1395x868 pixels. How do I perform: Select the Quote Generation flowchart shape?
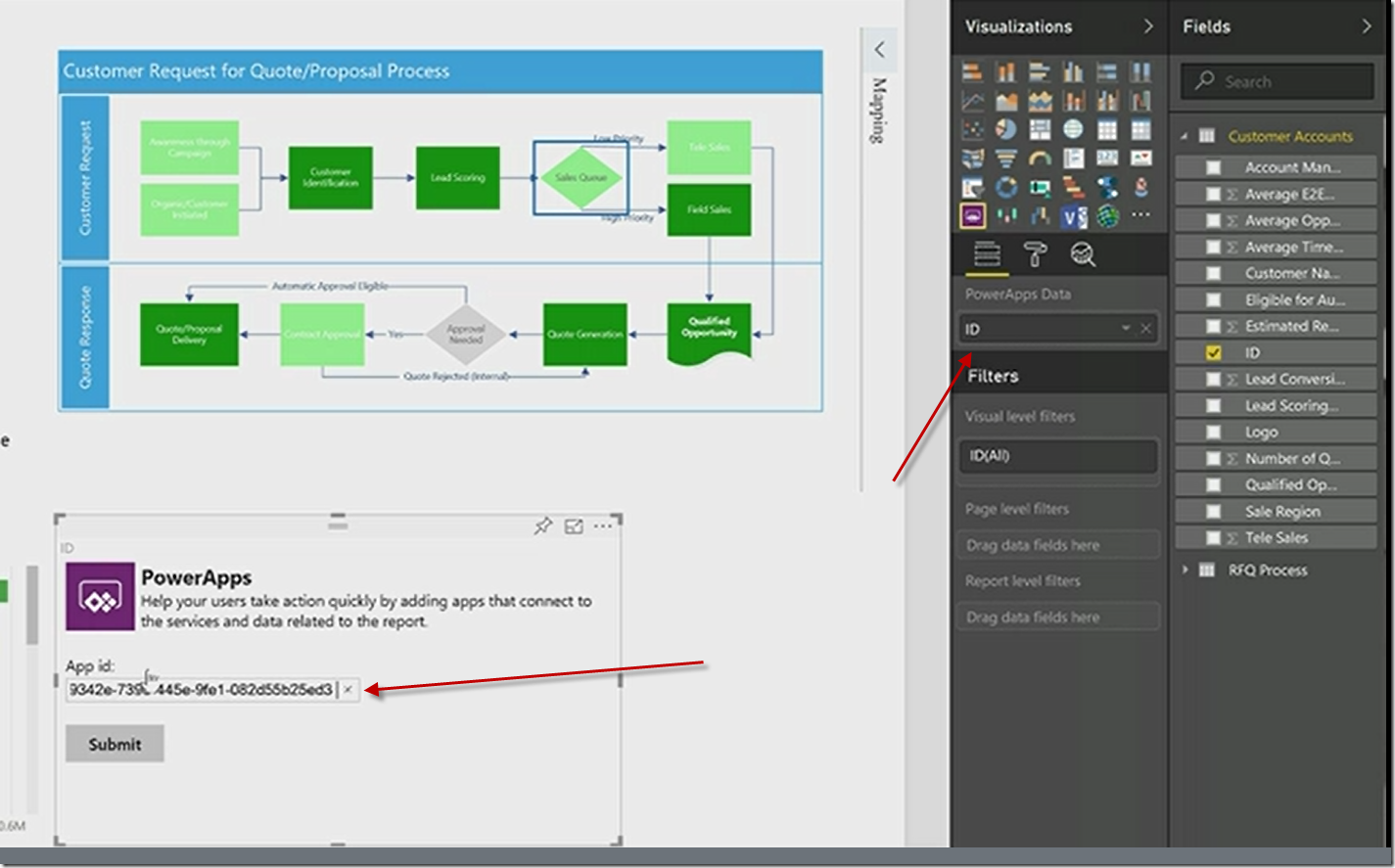pos(585,334)
